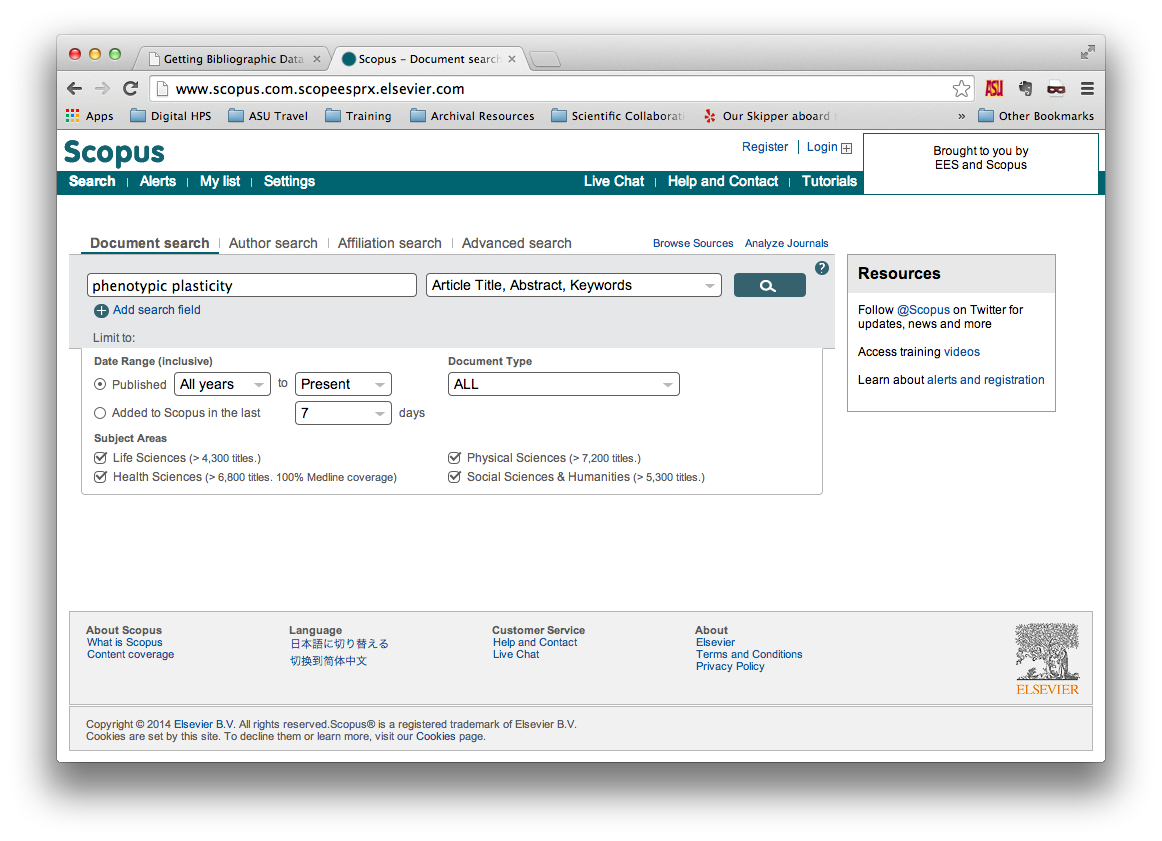Image resolution: width=1162 pixels, height=841 pixels.
Task: Click the browser forward arrow
Action: (102, 89)
